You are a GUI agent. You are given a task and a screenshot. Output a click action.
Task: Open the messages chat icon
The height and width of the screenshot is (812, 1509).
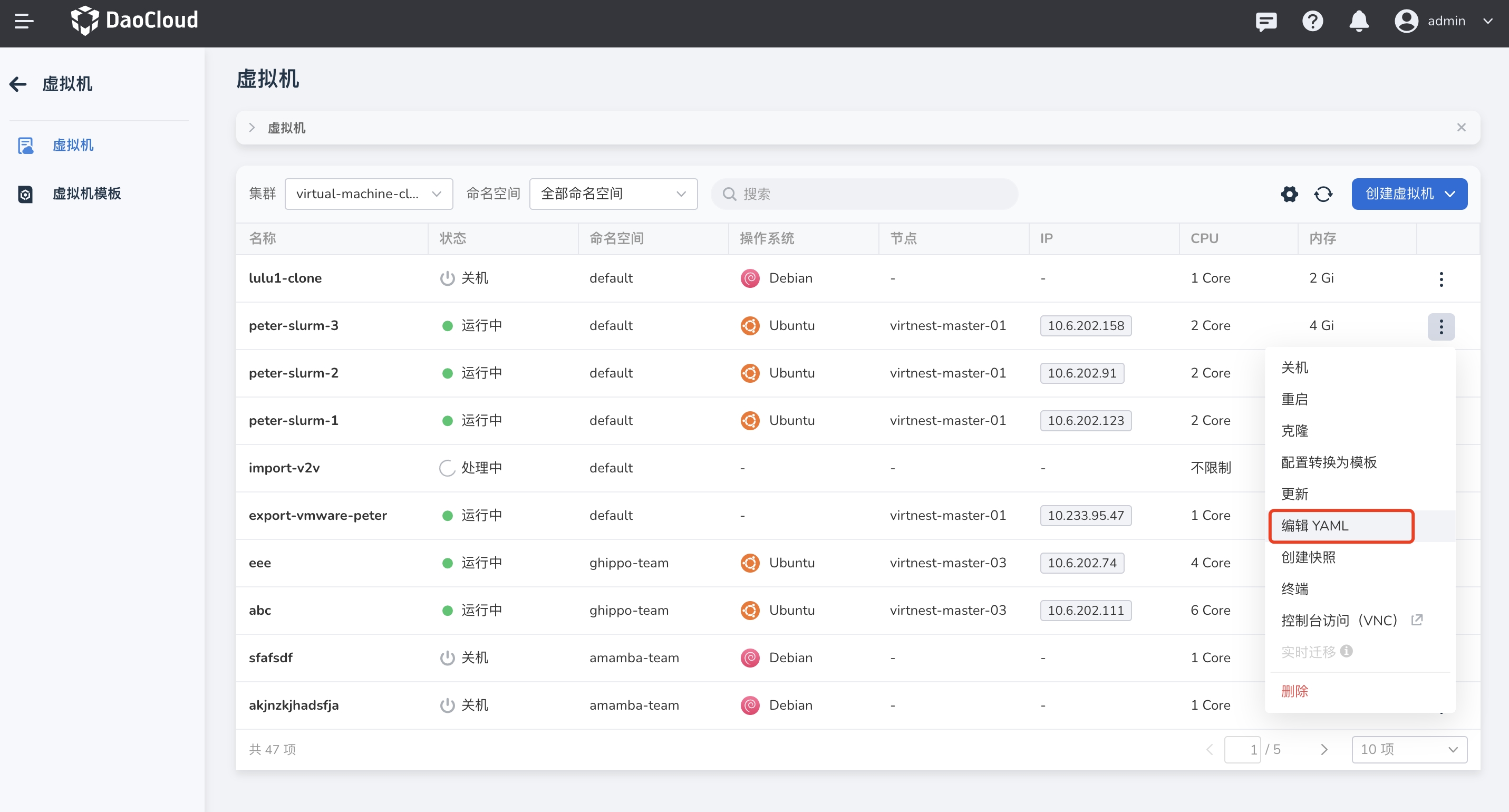click(1265, 22)
